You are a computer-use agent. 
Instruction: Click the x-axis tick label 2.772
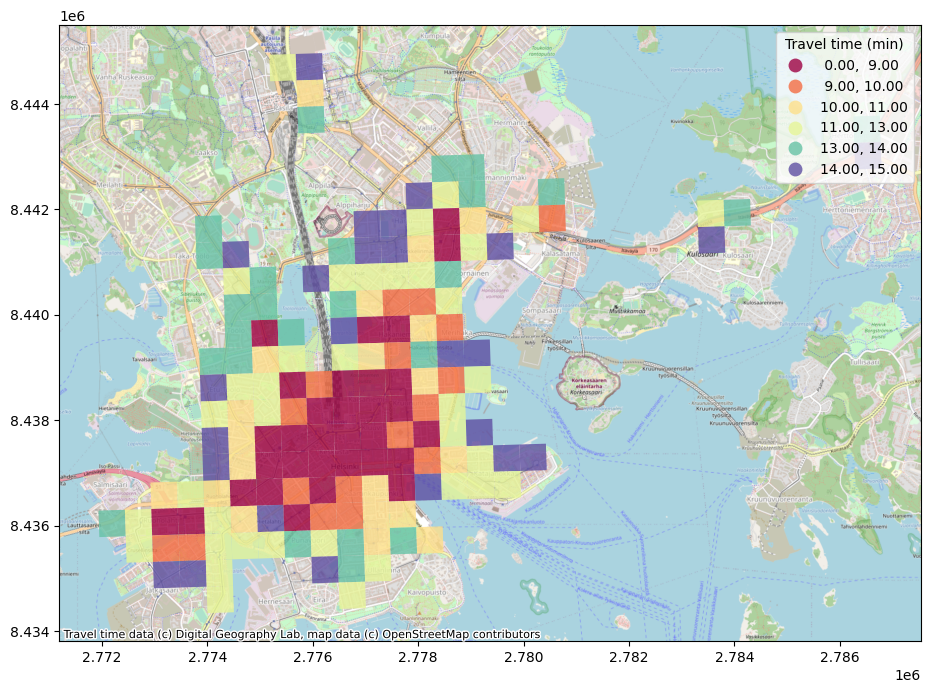pos(102,657)
